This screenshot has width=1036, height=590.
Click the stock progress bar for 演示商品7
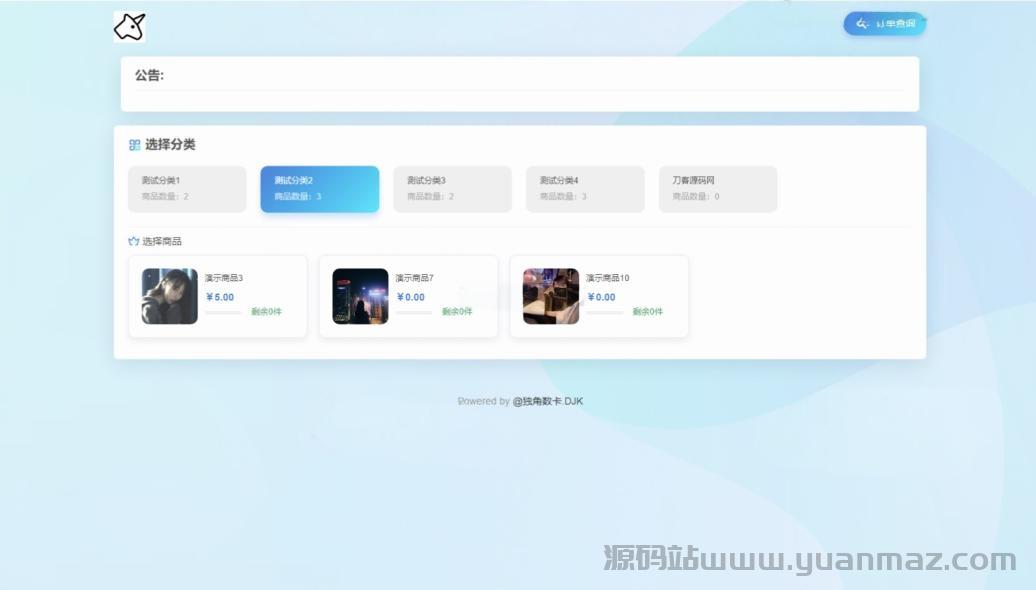click(x=414, y=312)
